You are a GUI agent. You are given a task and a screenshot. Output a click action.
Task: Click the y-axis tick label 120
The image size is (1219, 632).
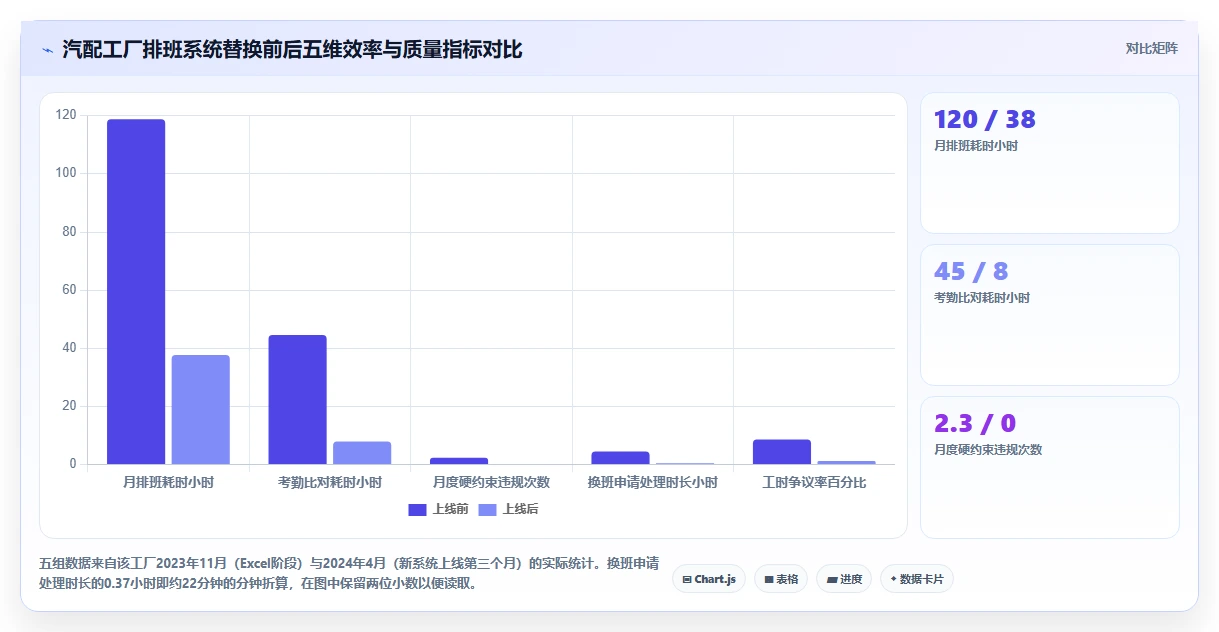[66, 115]
